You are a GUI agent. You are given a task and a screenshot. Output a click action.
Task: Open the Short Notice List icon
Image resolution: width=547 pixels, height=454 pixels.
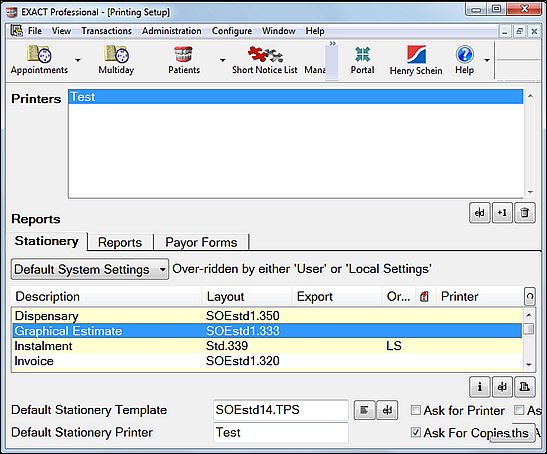click(x=265, y=60)
